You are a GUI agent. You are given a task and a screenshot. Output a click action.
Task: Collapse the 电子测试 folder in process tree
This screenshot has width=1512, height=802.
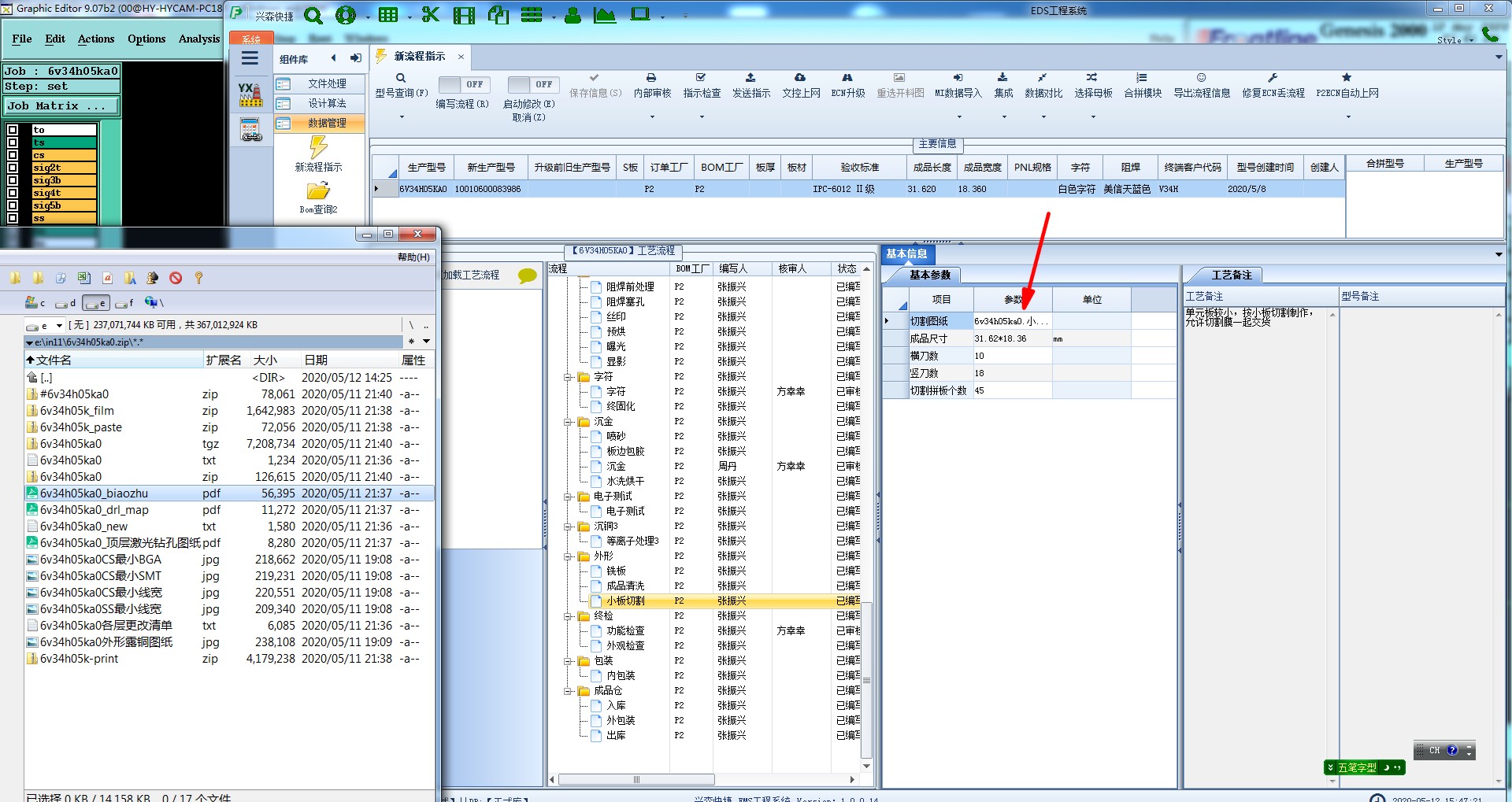[568, 497]
